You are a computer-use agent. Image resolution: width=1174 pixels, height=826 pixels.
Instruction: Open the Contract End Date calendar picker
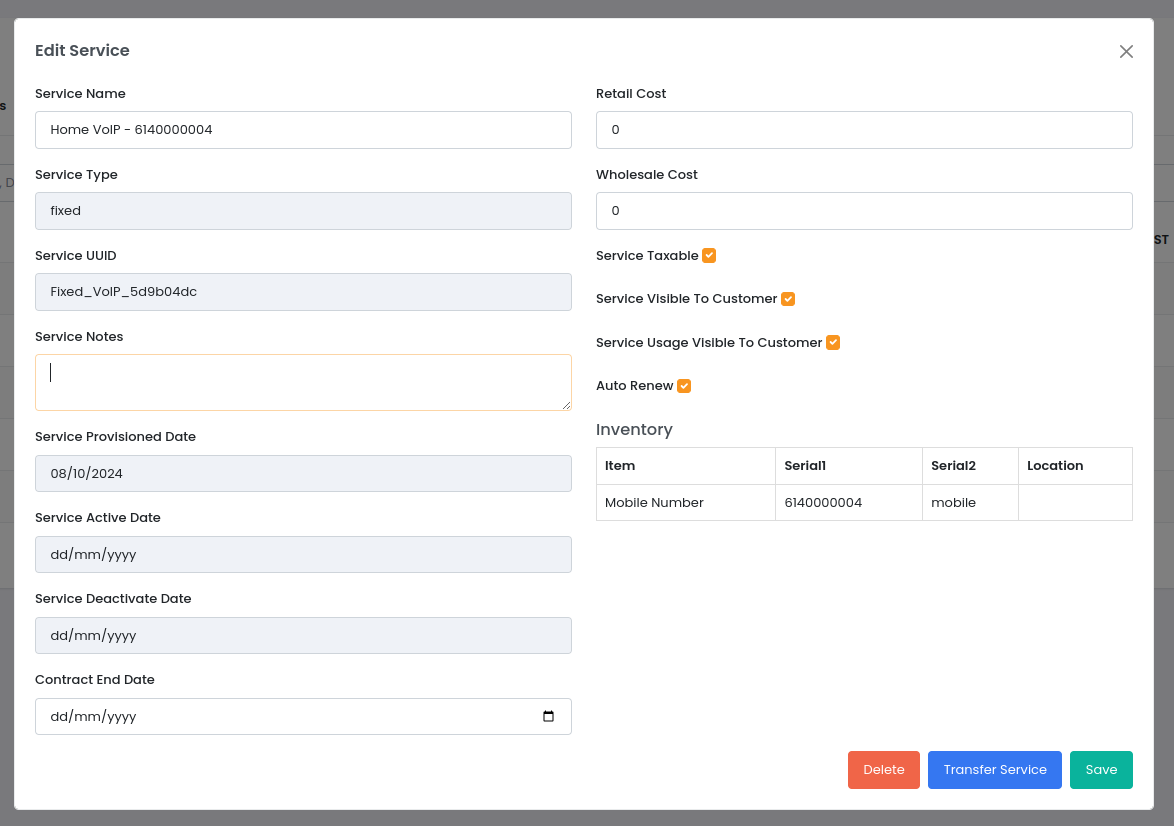coord(548,716)
